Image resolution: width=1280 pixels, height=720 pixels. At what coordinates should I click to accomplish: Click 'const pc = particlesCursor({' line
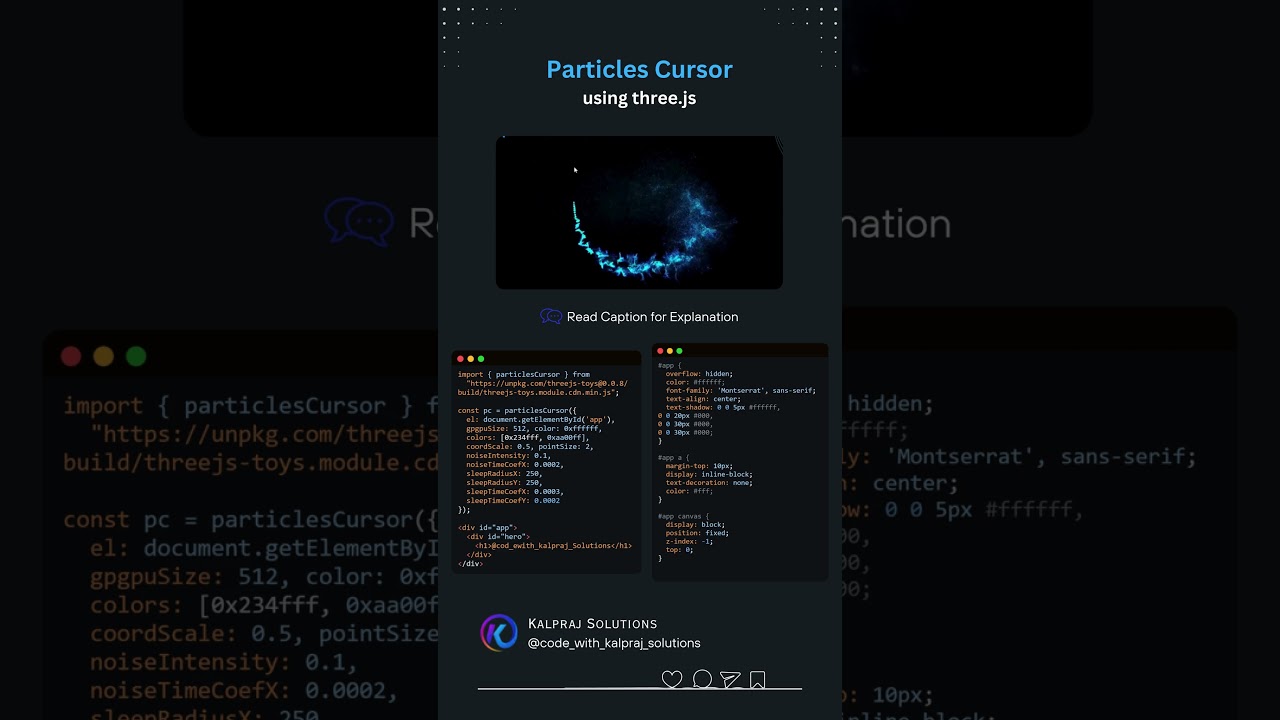[517, 410]
